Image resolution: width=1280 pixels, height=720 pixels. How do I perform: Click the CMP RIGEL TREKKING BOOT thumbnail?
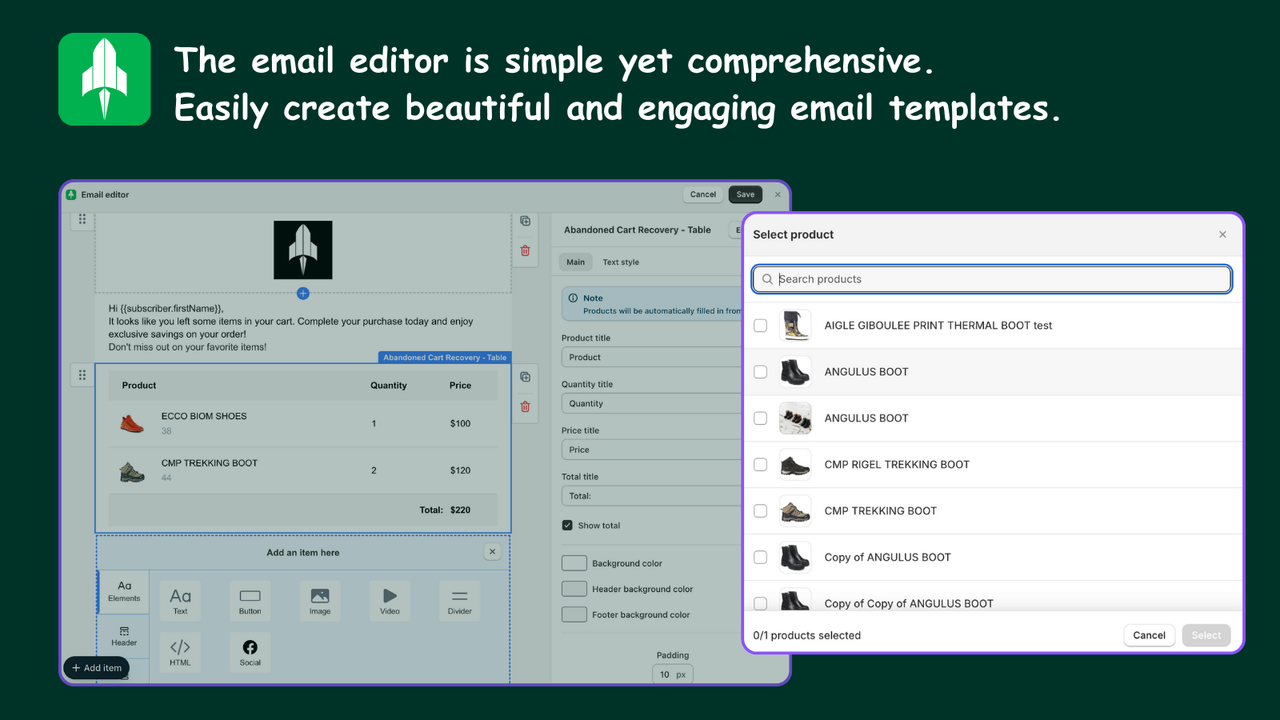[x=795, y=464]
